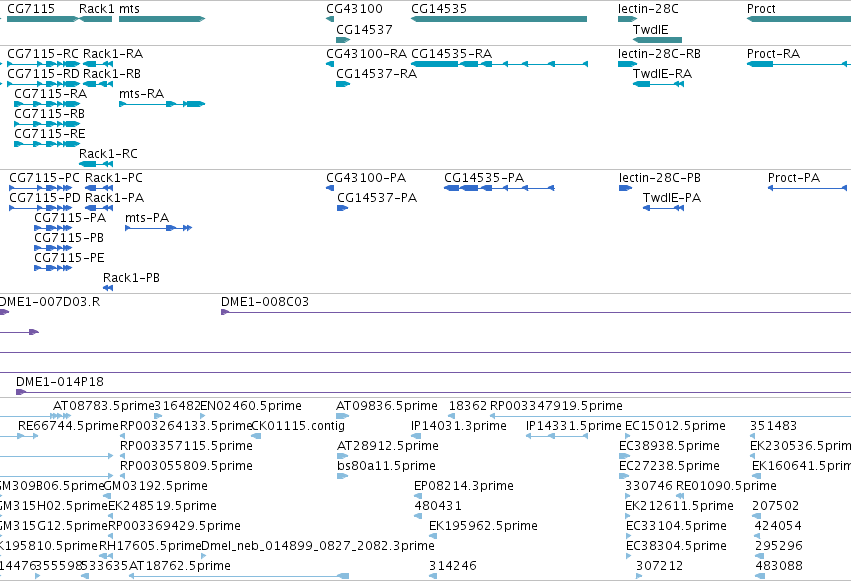
Task: Select EST IP14031.3prime
Action: 416,436
